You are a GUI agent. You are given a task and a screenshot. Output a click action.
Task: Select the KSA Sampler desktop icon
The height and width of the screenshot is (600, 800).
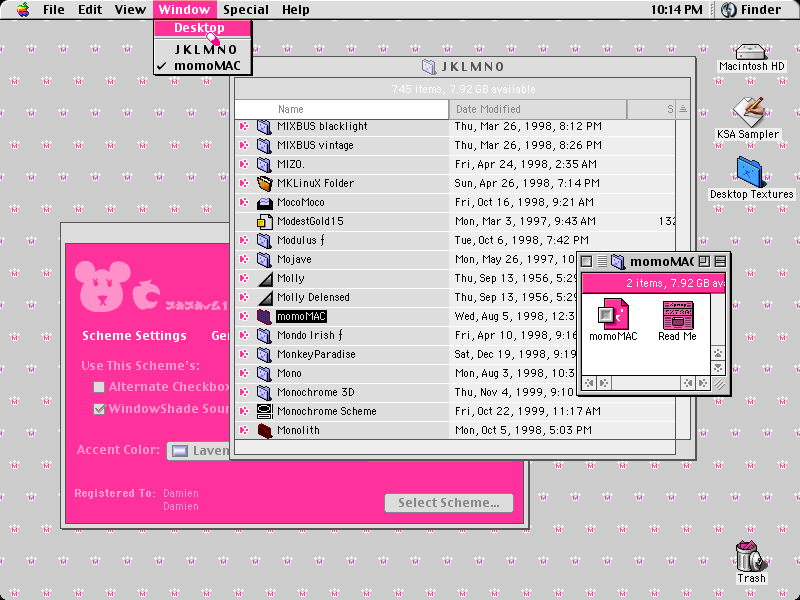coord(748,112)
